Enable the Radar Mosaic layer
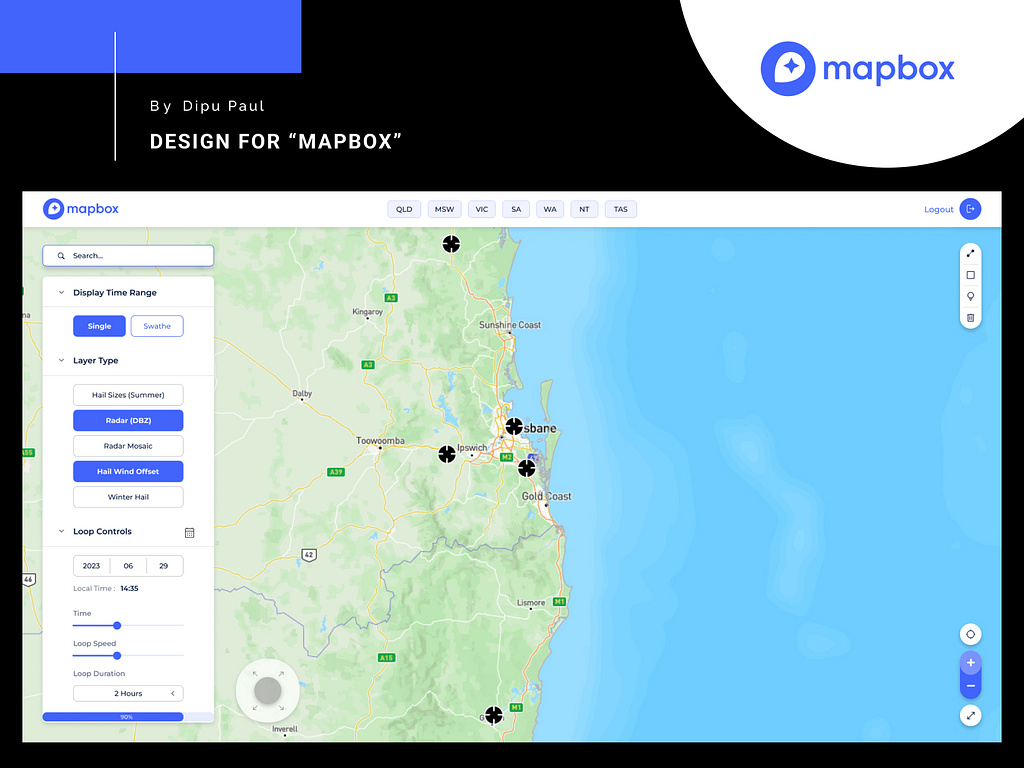Image resolution: width=1024 pixels, height=768 pixels. pos(127,445)
